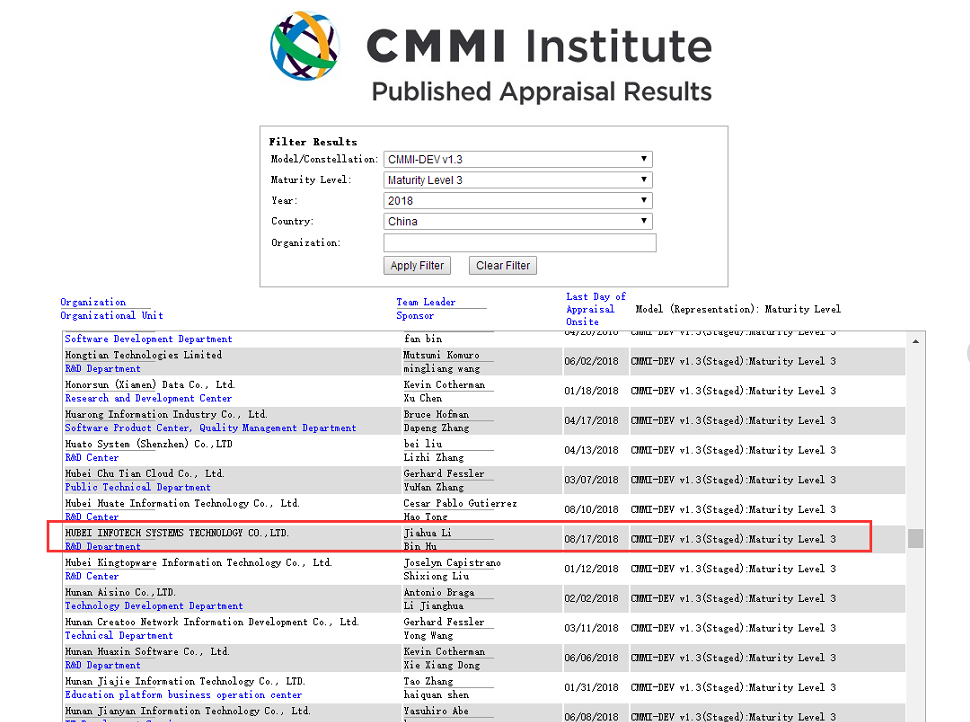Screen dimensions: 970x722
Task: Click sponsor name Dapeng Zhang
Action: pyautogui.click(x=436, y=428)
